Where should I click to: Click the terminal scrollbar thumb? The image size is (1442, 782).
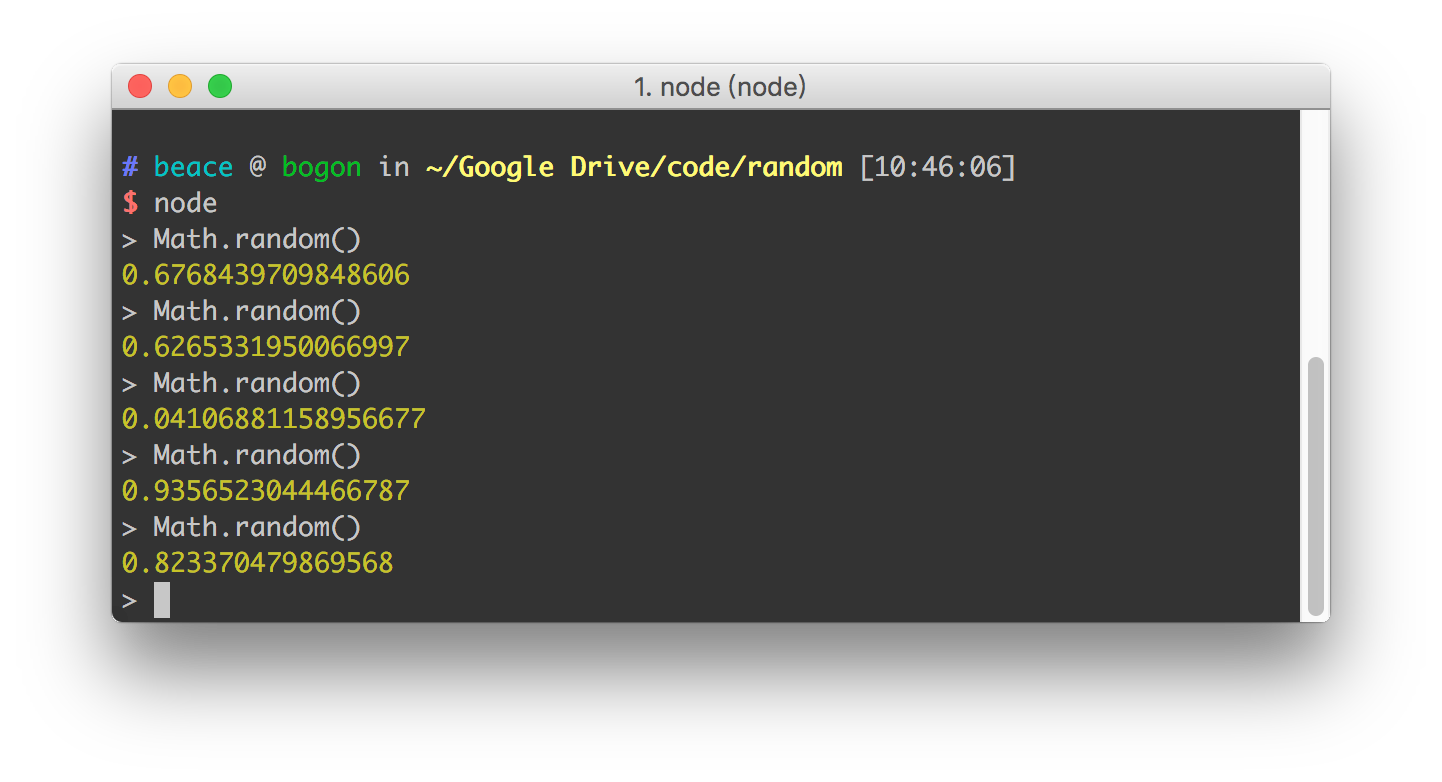coord(1316,486)
